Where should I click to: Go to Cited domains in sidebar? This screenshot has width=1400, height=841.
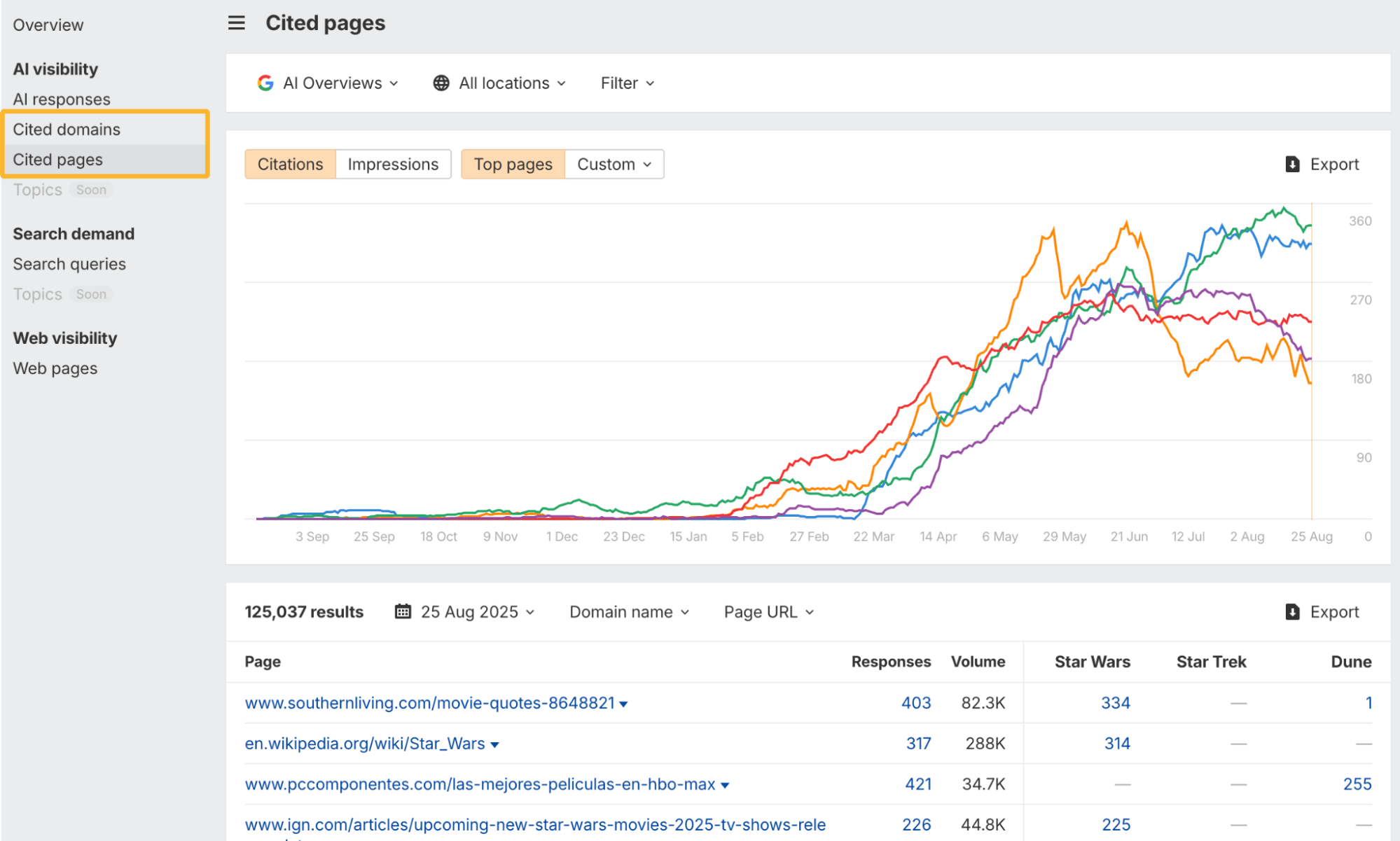[67, 130]
